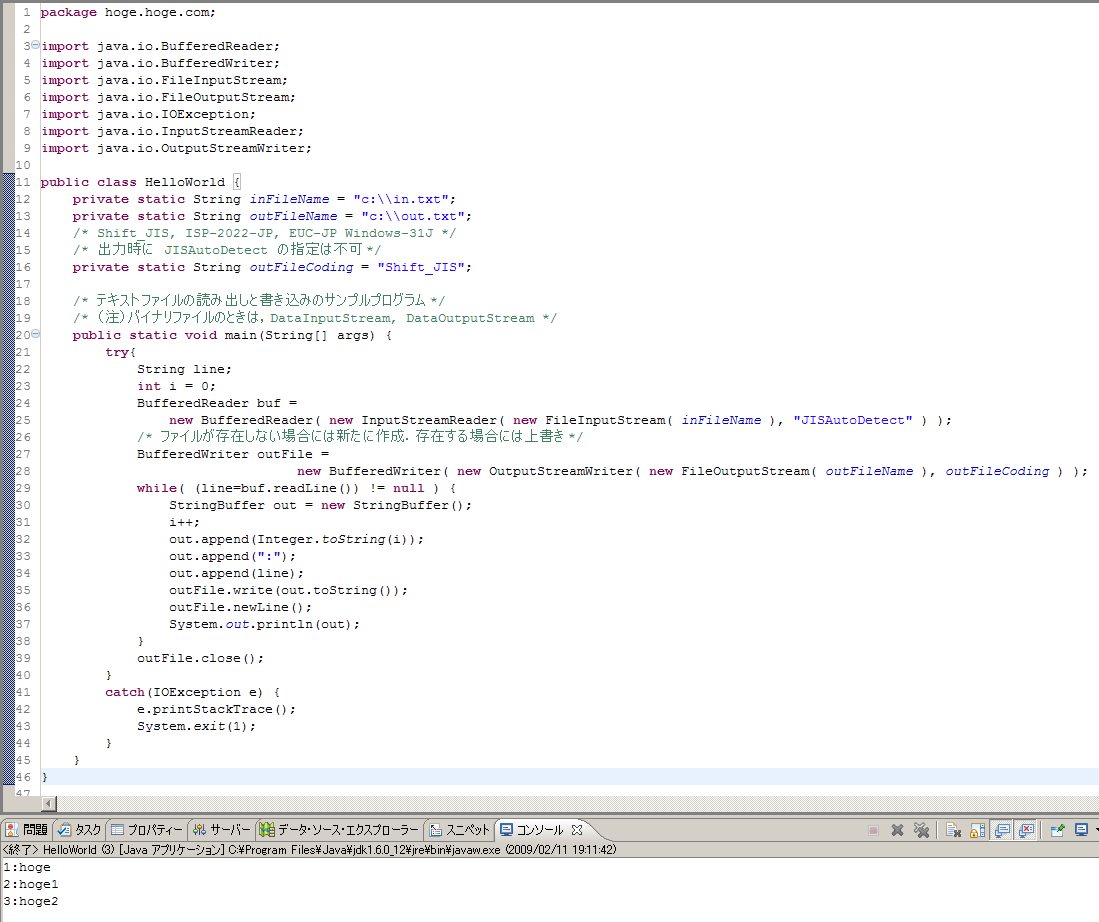Click the "String line;" statement
The width and height of the screenshot is (1099, 922).
click(x=184, y=369)
